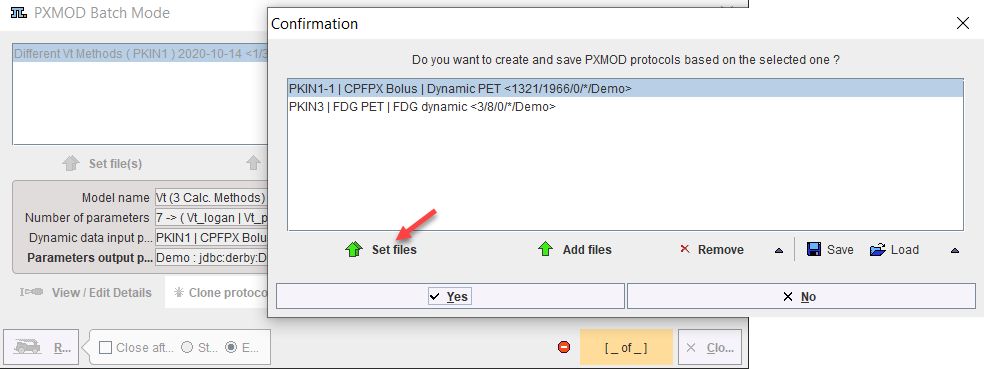This screenshot has width=992, height=369.
Task: Click the Model name field
Action: [211, 197]
